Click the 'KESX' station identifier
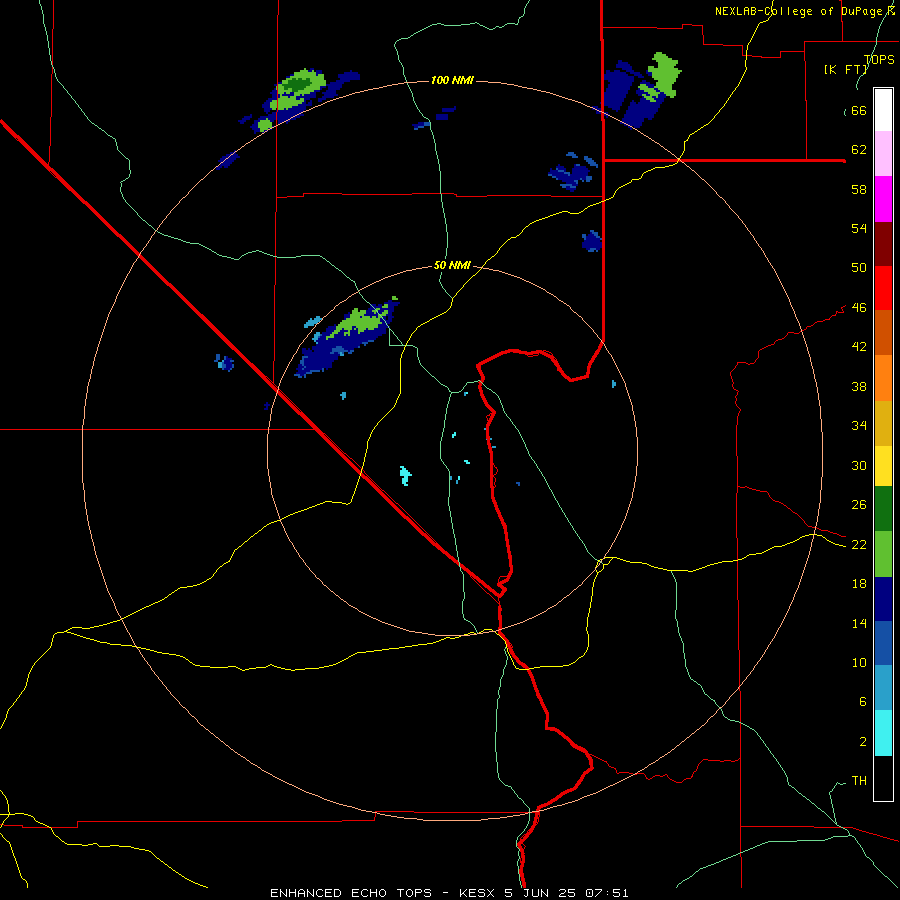The height and width of the screenshot is (900, 900). [478, 893]
